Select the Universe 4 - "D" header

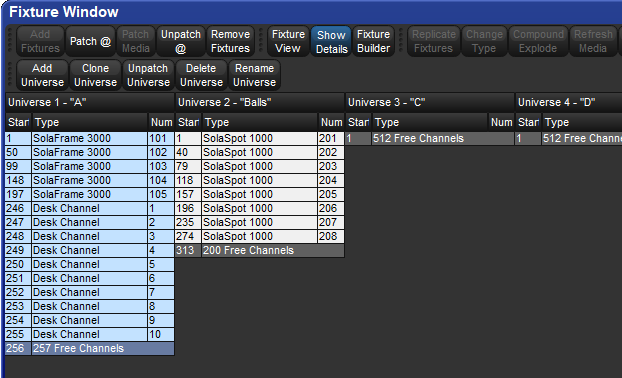click(x=569, y=102)
